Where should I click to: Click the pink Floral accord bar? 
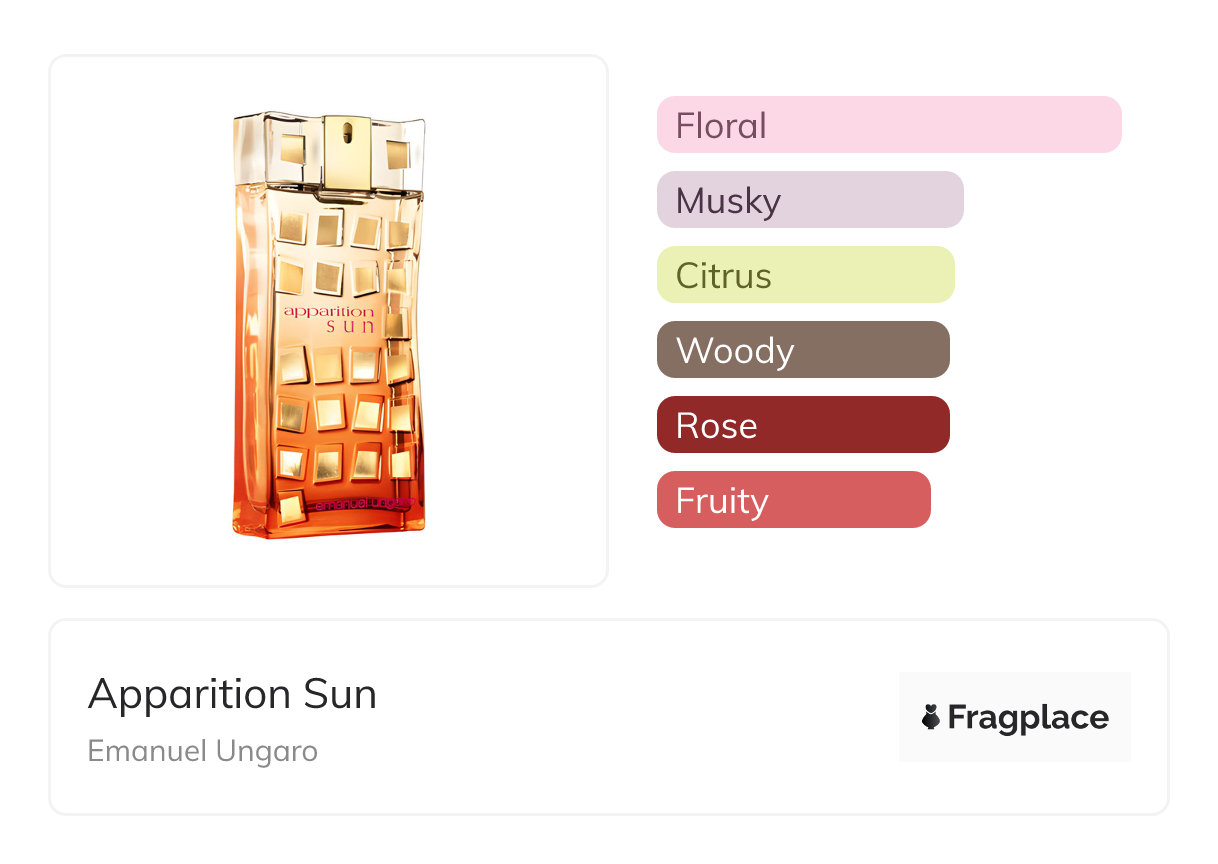[x=888, y=125]
